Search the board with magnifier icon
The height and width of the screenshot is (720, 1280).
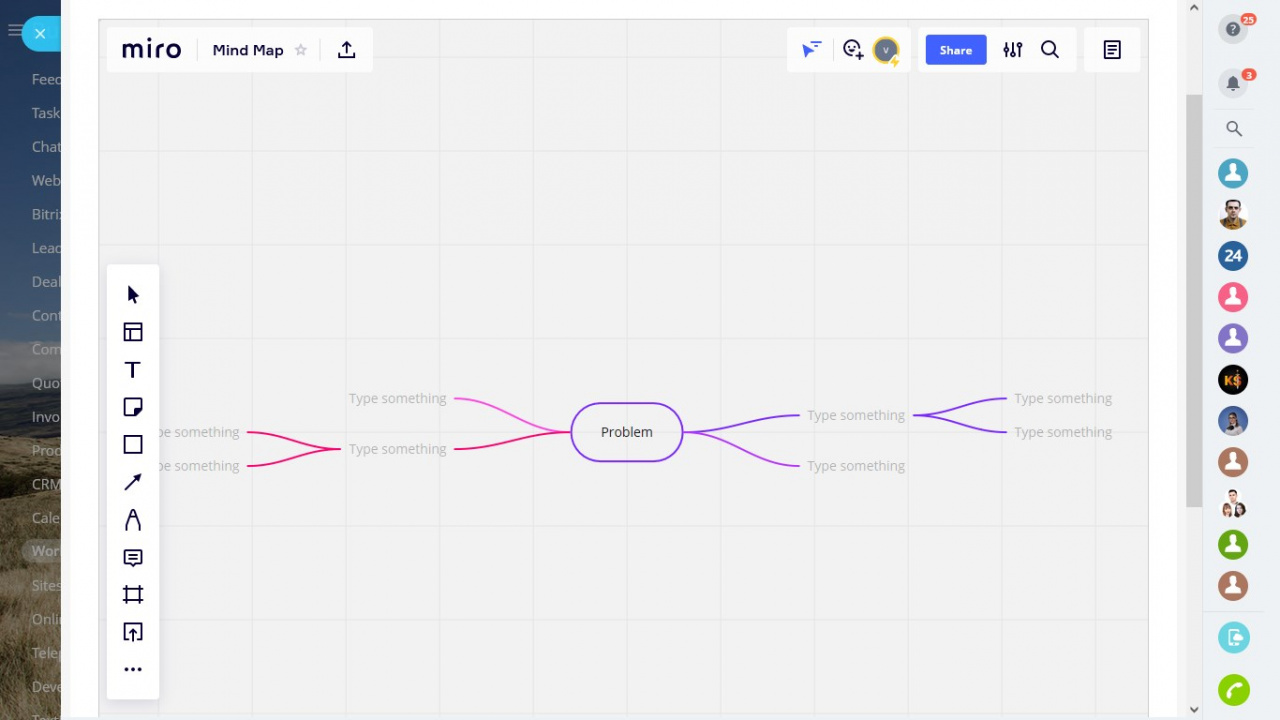click(x=1050, y=50)
